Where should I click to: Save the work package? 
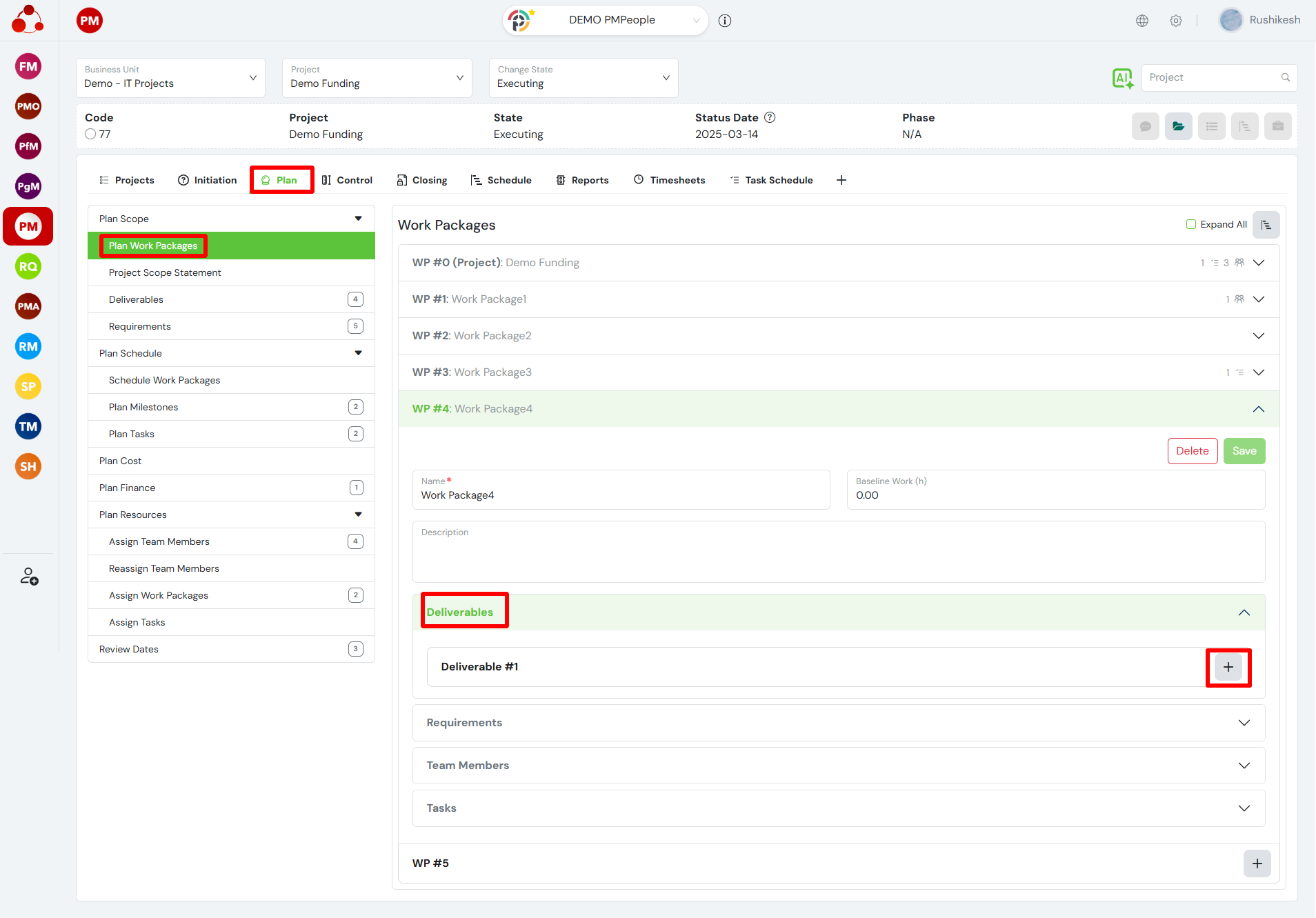point(1244,451)
